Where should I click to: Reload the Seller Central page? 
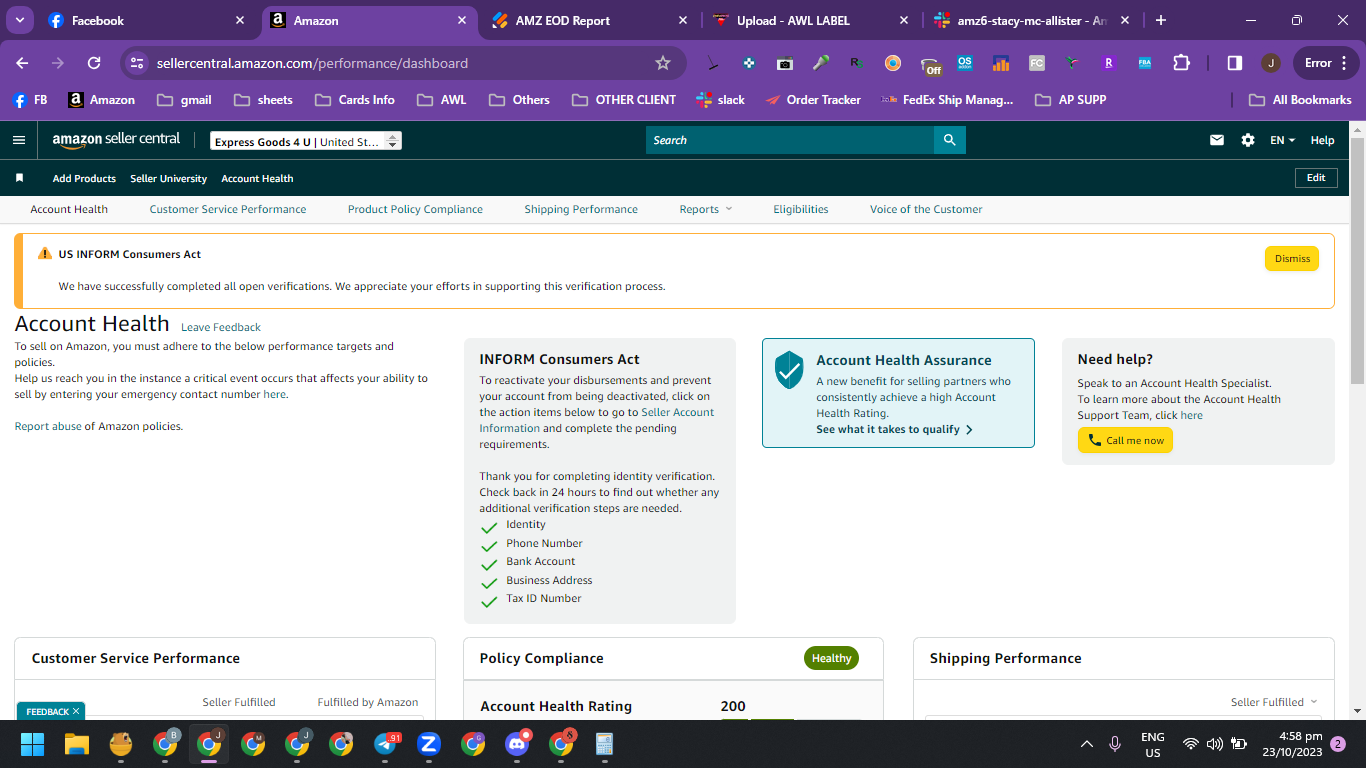point(94,63)
